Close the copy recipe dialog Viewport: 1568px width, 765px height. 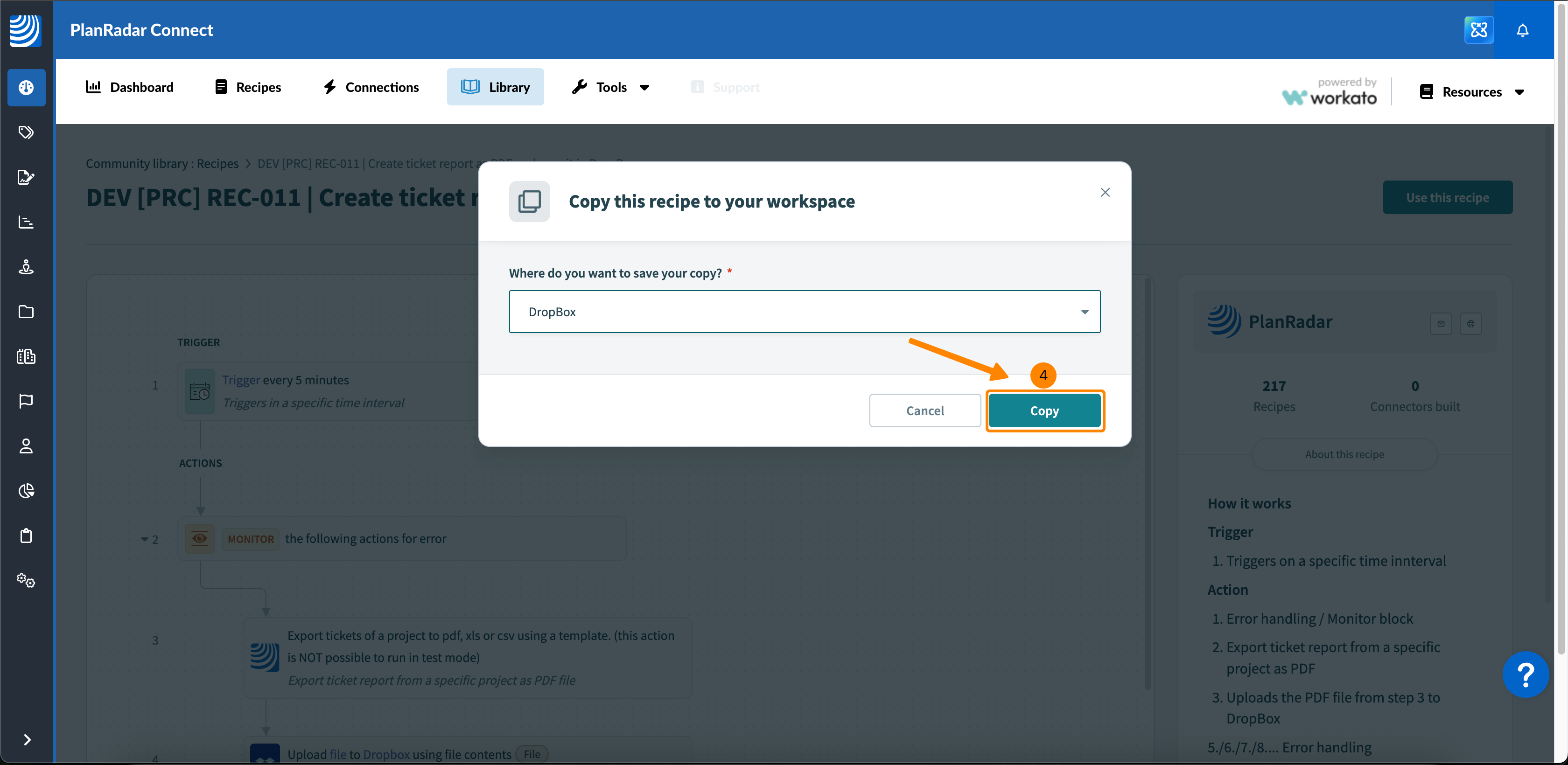1105,192
